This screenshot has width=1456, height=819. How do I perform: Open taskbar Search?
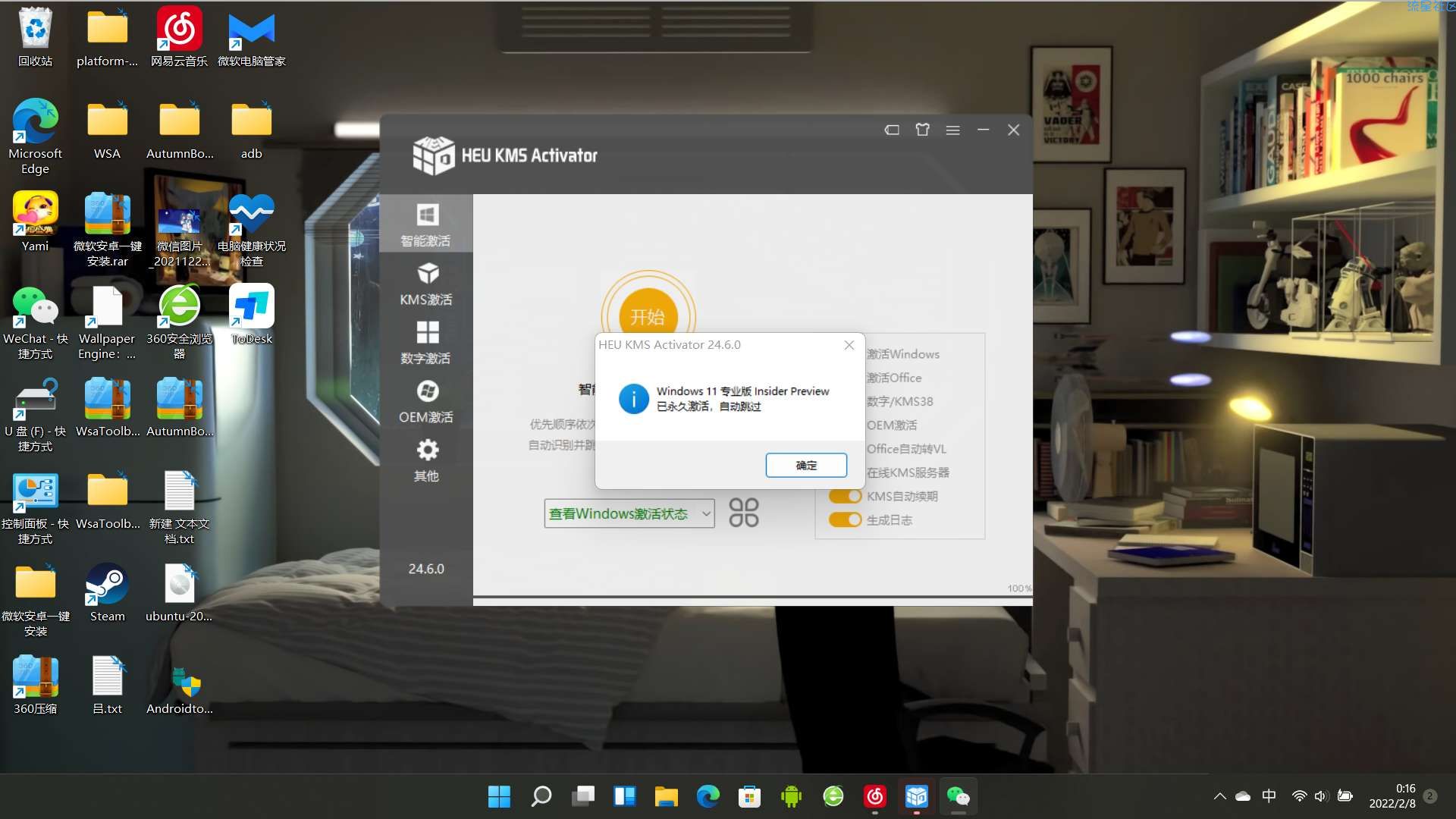click(541, 796)
